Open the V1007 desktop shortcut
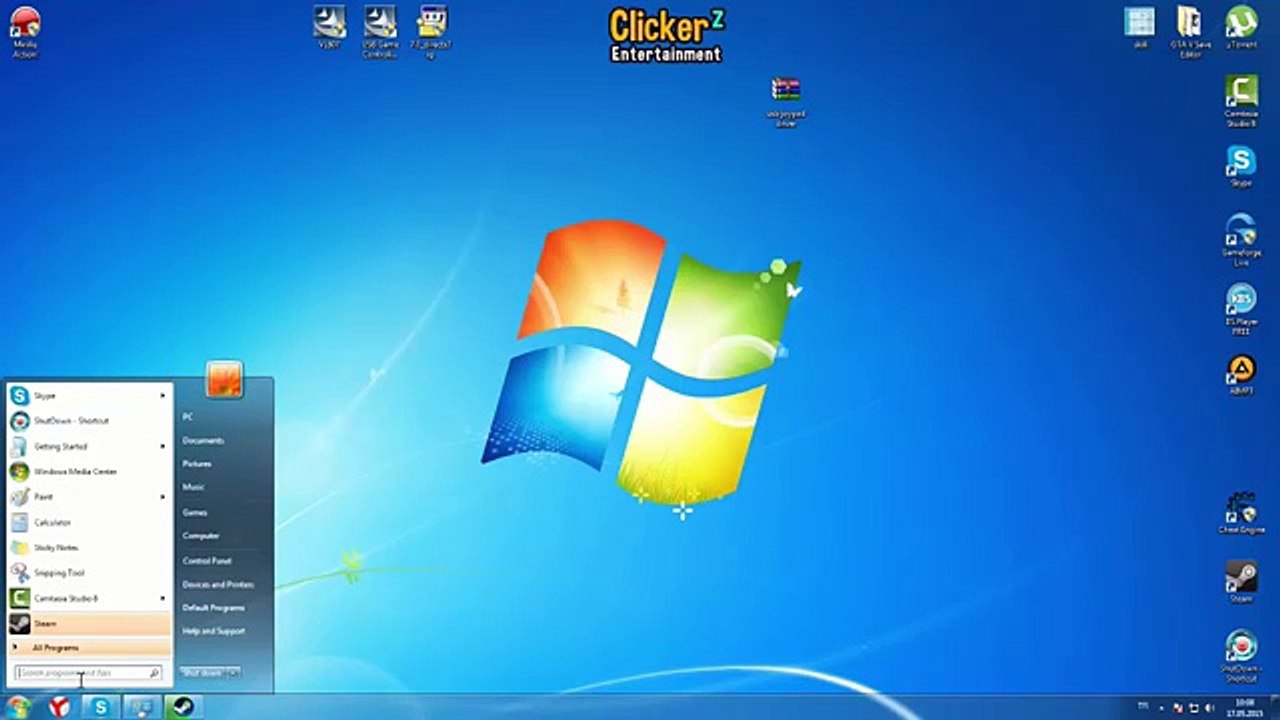 click(329, 28)
